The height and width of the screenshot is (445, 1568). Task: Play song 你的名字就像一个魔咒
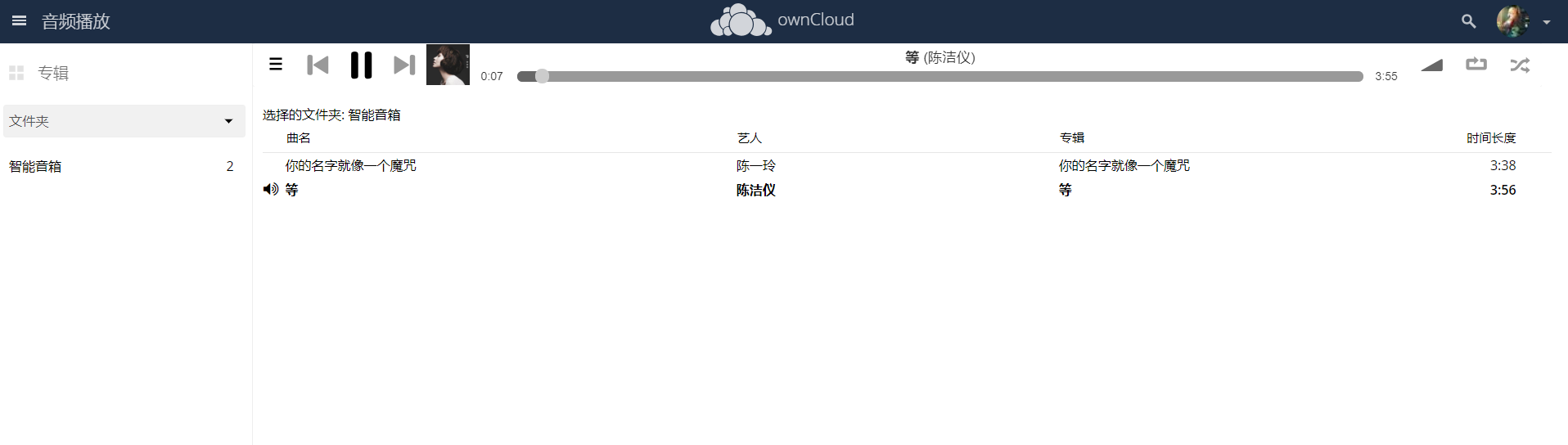tap(350, 165)
